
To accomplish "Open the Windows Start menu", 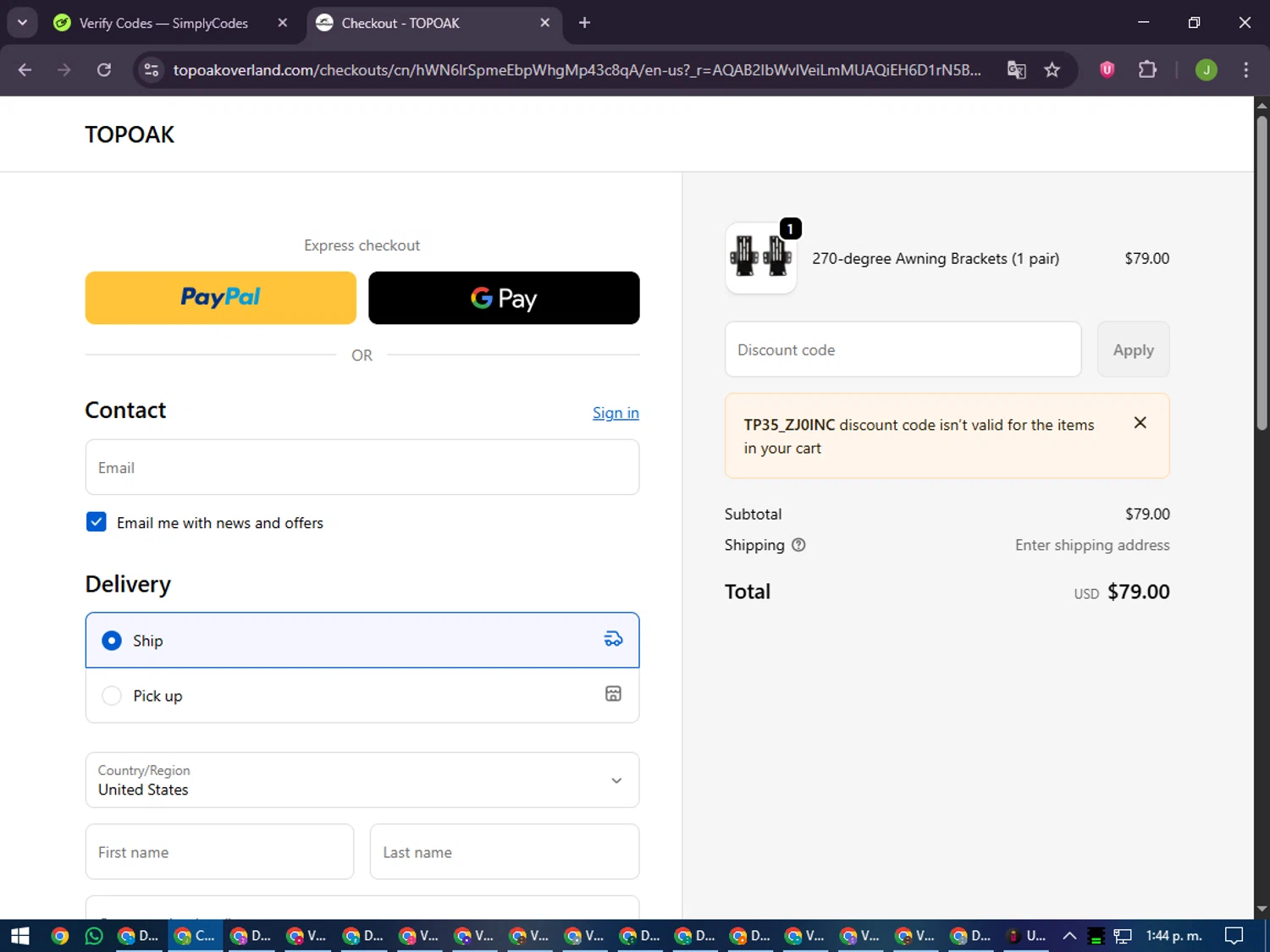I will [x=19, y=936].
